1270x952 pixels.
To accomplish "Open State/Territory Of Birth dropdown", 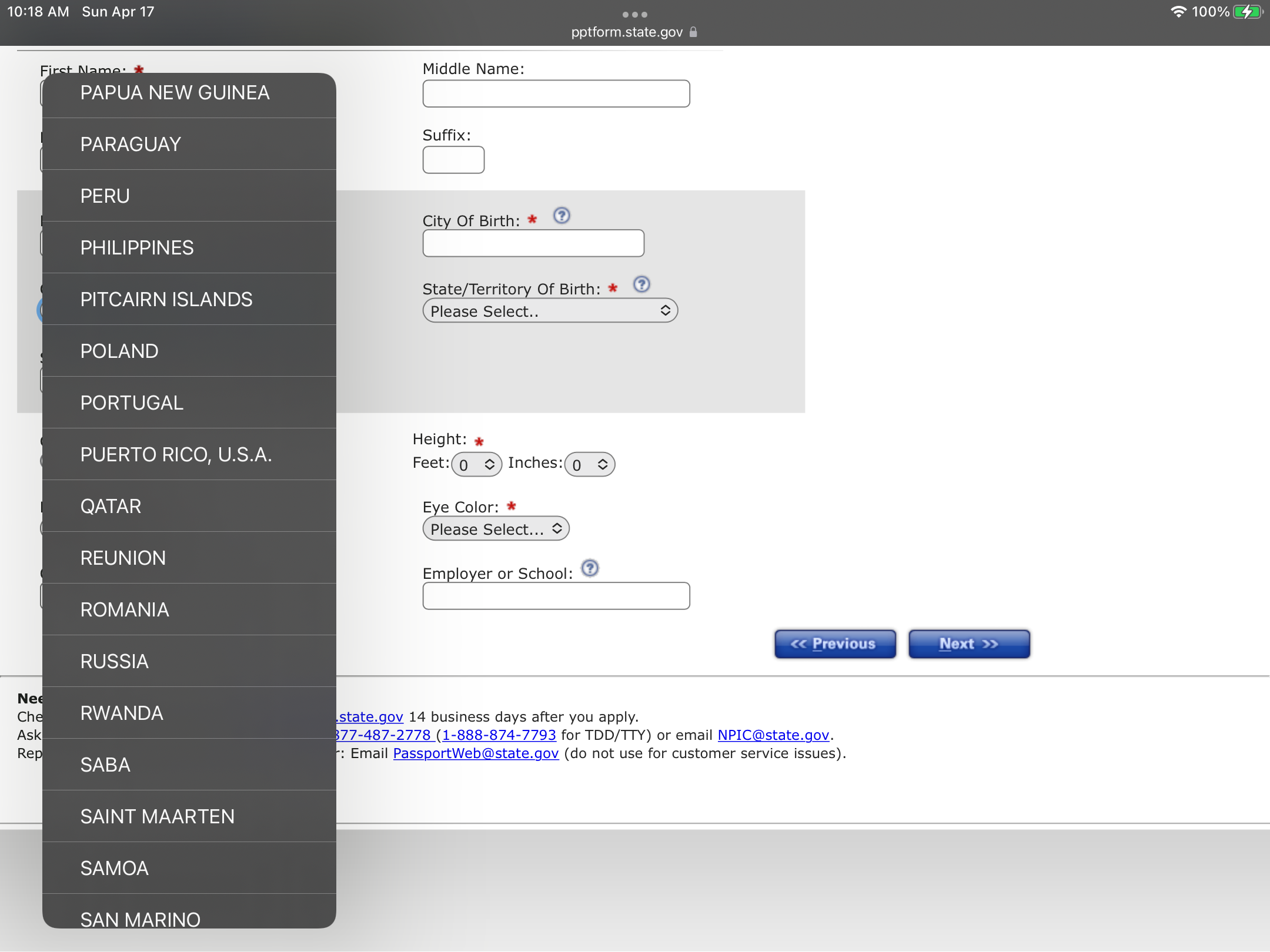I will pyautogui.click(x=550, y=311).
